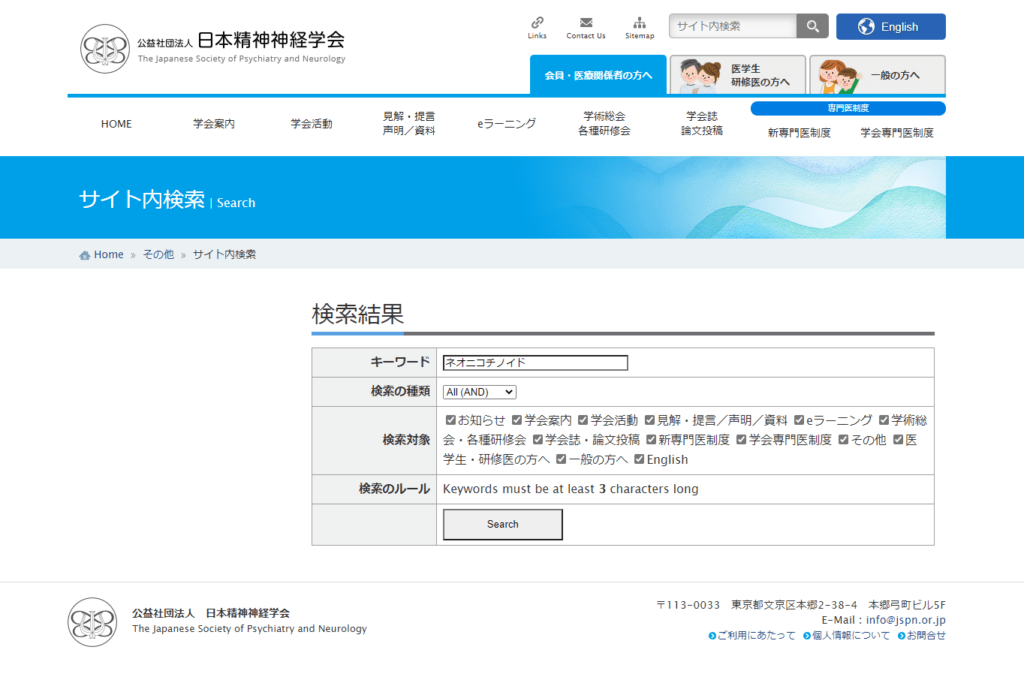Click the Home icon in breadcrumb
Image resolution: width=1024 pixels, height=683 pixels.
(x=84, y=255)
